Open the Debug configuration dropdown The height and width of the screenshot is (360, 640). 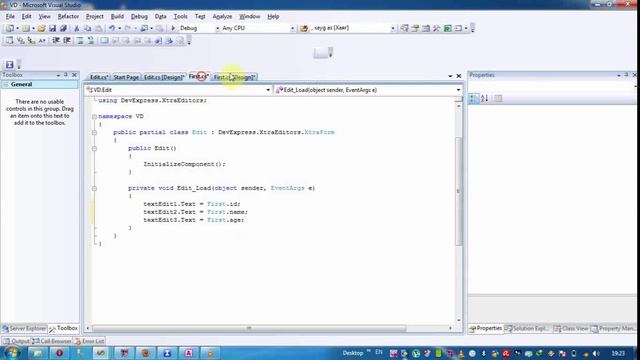(x=217, y=28)
